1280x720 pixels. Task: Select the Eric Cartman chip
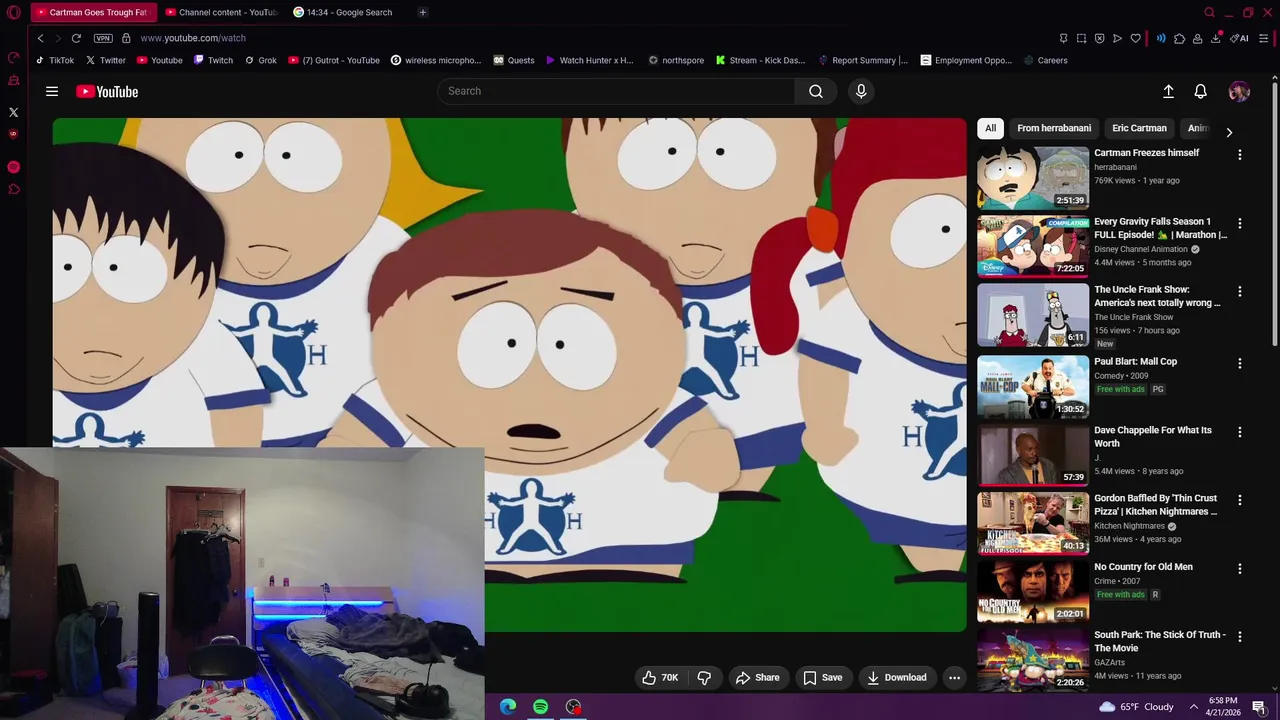[1139, 128]
